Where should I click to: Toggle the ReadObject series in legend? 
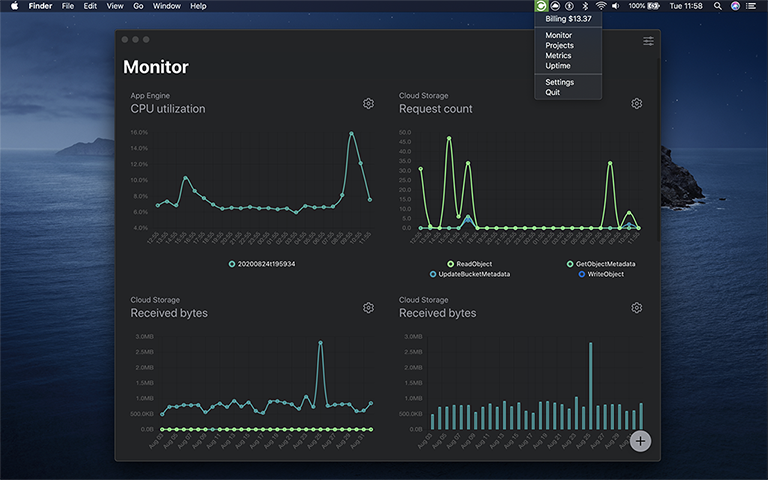(470, 264)
